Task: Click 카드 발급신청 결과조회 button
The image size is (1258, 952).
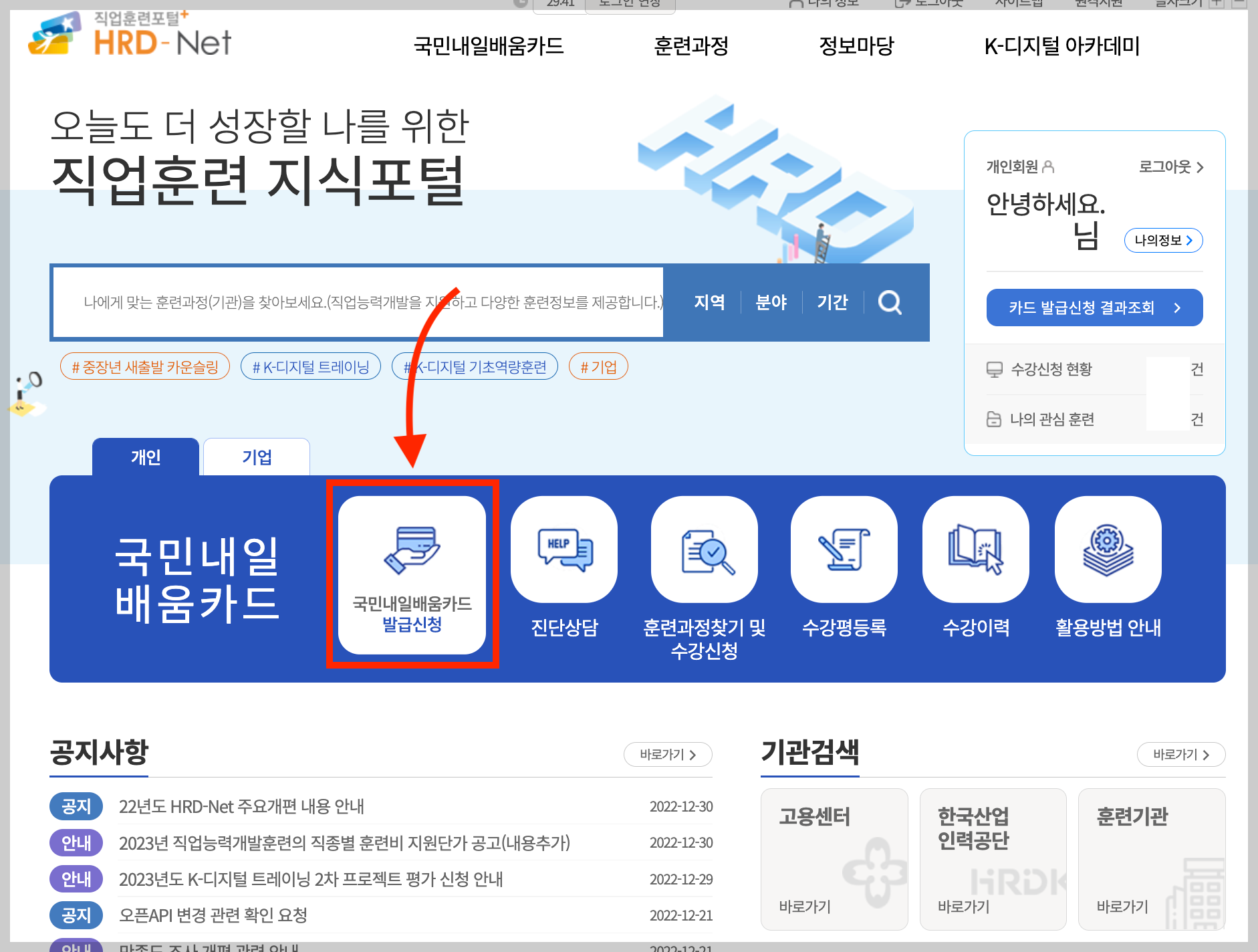Action: [x=1095, y=308]
